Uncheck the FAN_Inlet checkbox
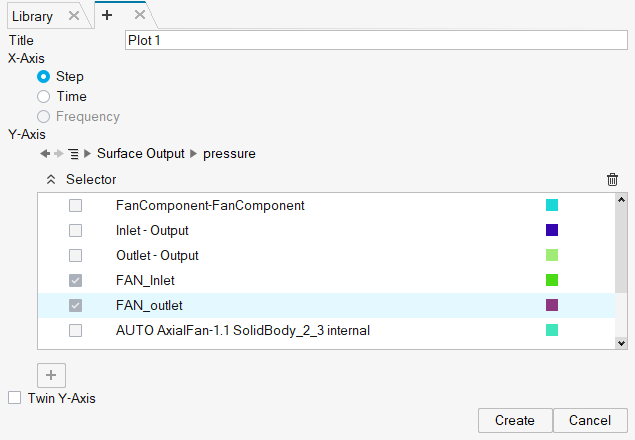 coord(75,280)
